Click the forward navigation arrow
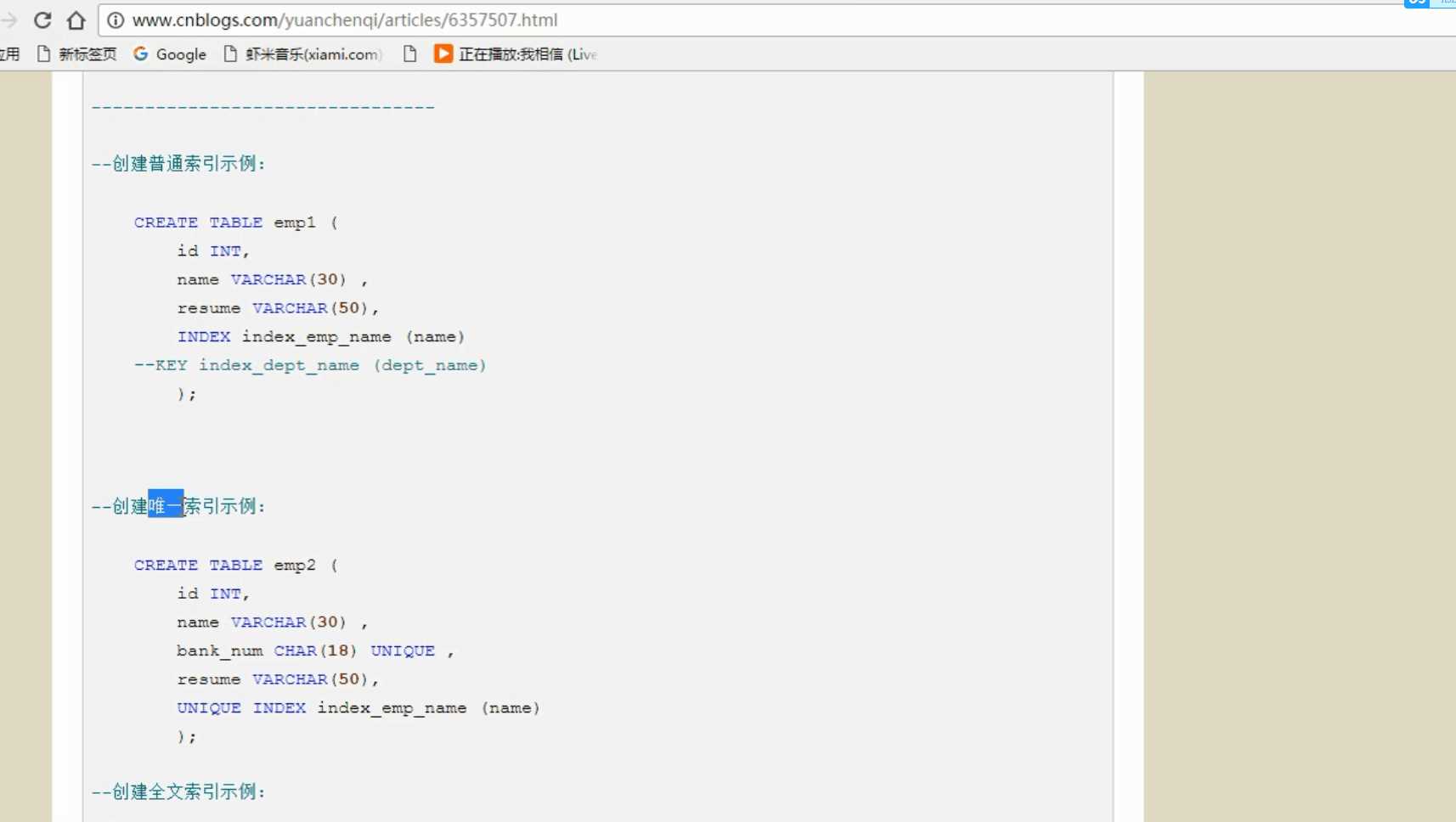This screenshot has width=1456, height=822. (x=8, y=20)
